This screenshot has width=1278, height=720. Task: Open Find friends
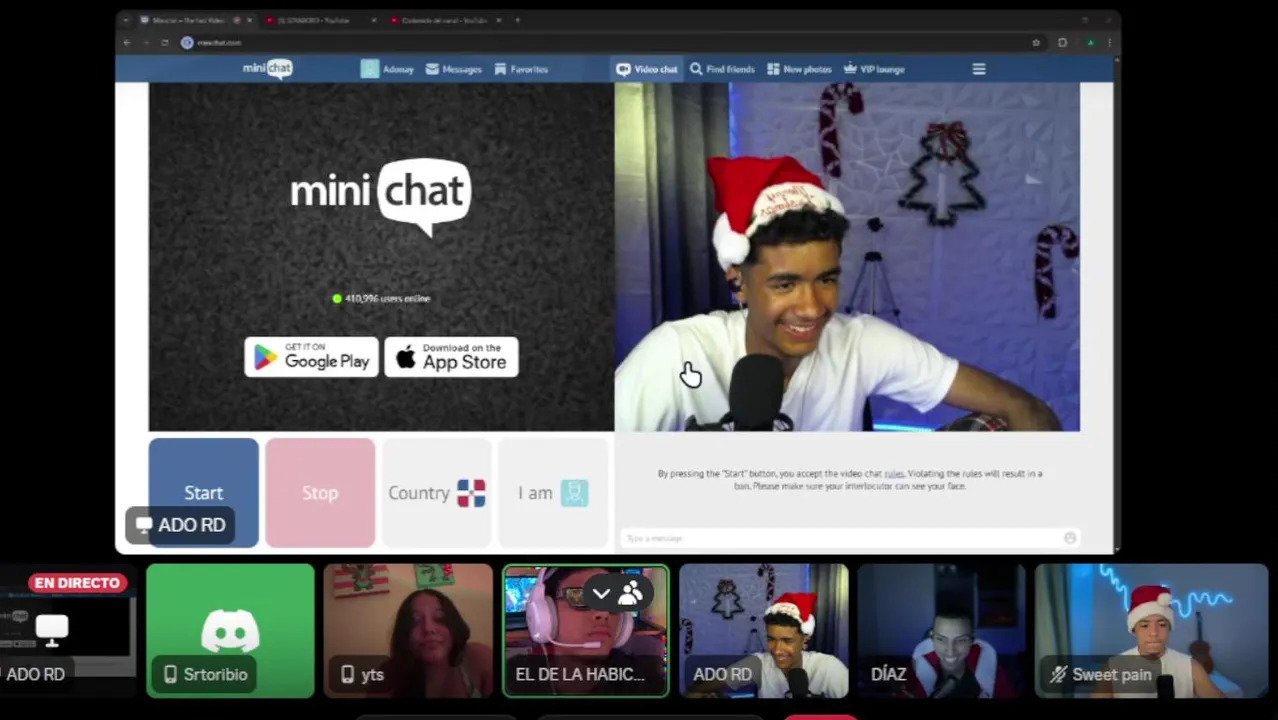(x=722, y=69)
